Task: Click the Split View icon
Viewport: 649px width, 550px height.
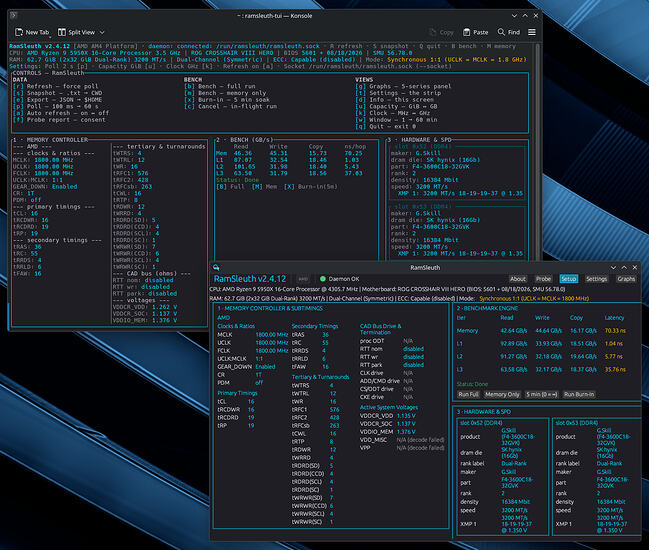Action: coord(62,32)
